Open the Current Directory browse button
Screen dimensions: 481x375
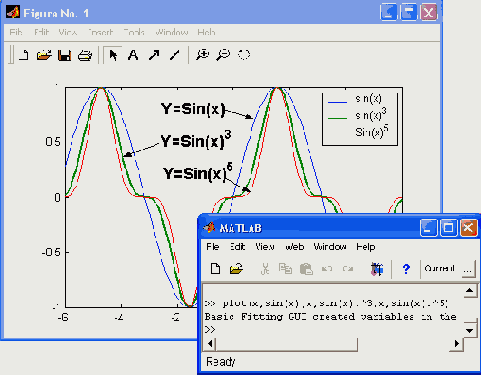pos(468,269)
